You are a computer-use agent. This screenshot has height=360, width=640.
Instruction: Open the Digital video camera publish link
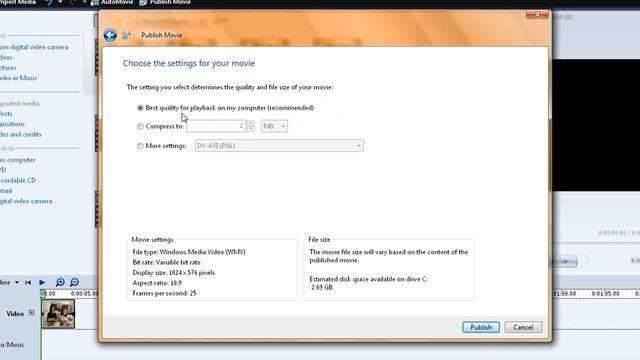[x=26, y=201]
